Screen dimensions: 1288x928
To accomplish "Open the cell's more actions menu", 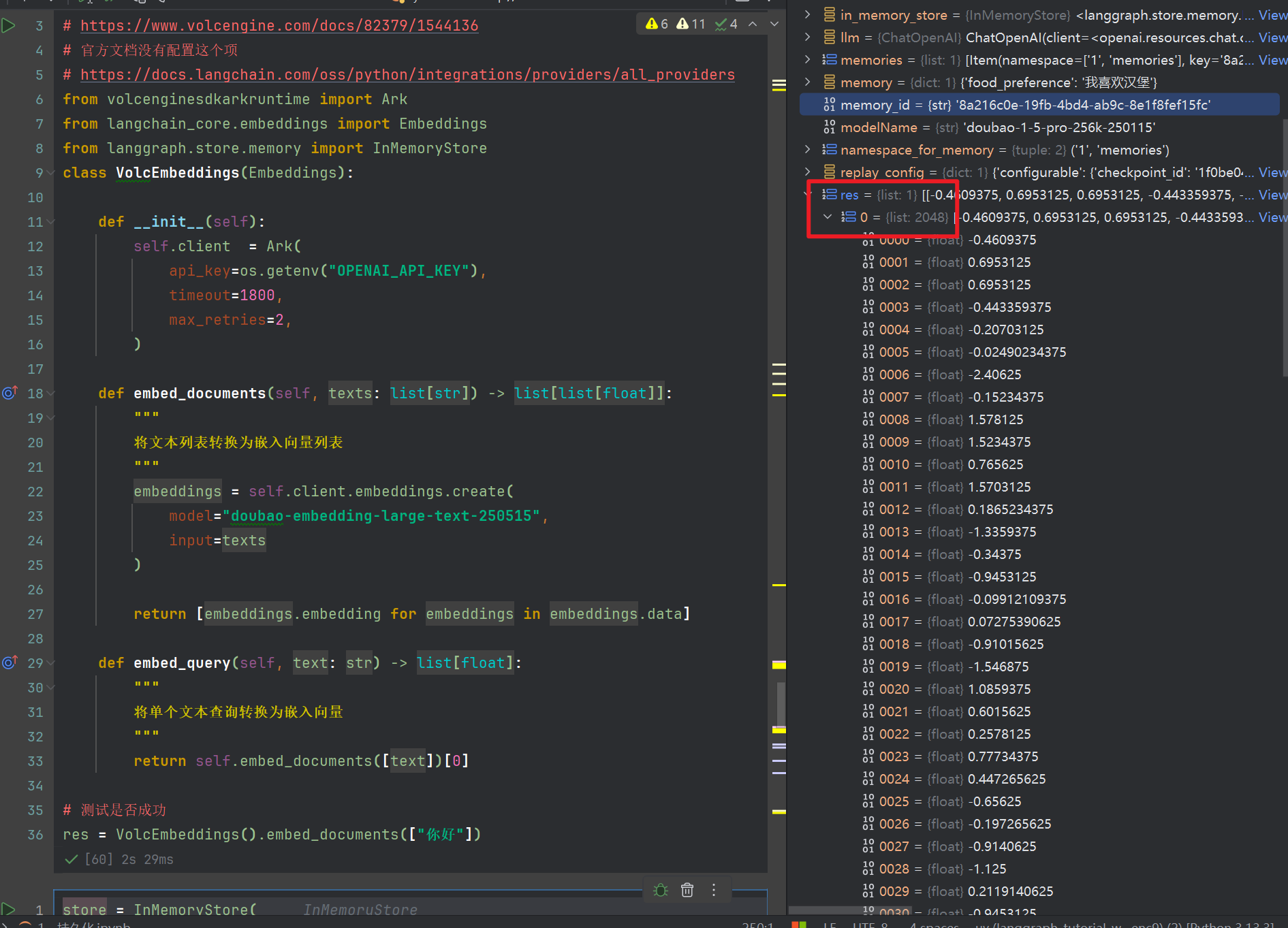I will pyautogui.click(x=714, y=890).
